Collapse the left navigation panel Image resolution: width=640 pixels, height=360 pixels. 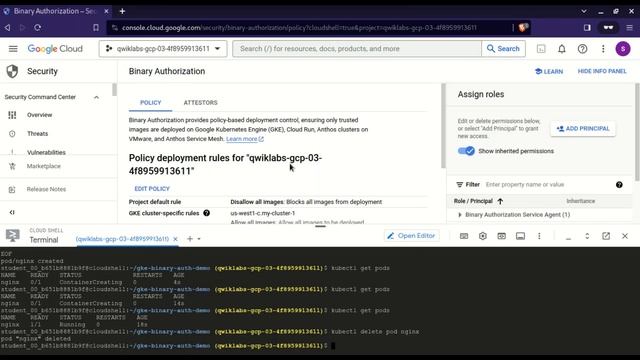[x=12, y=212]
